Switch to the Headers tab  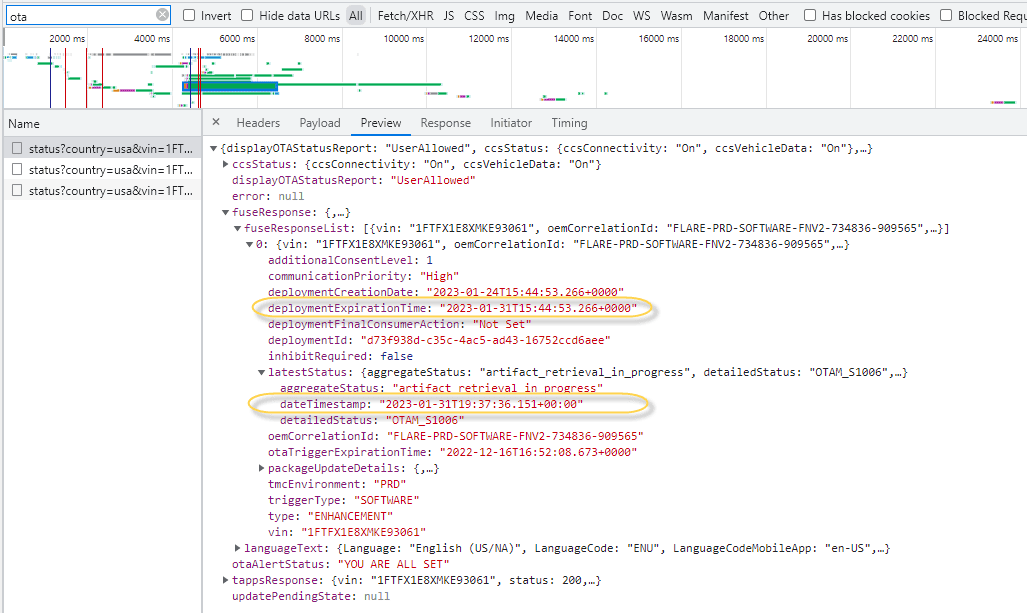[x=257, y=123]
